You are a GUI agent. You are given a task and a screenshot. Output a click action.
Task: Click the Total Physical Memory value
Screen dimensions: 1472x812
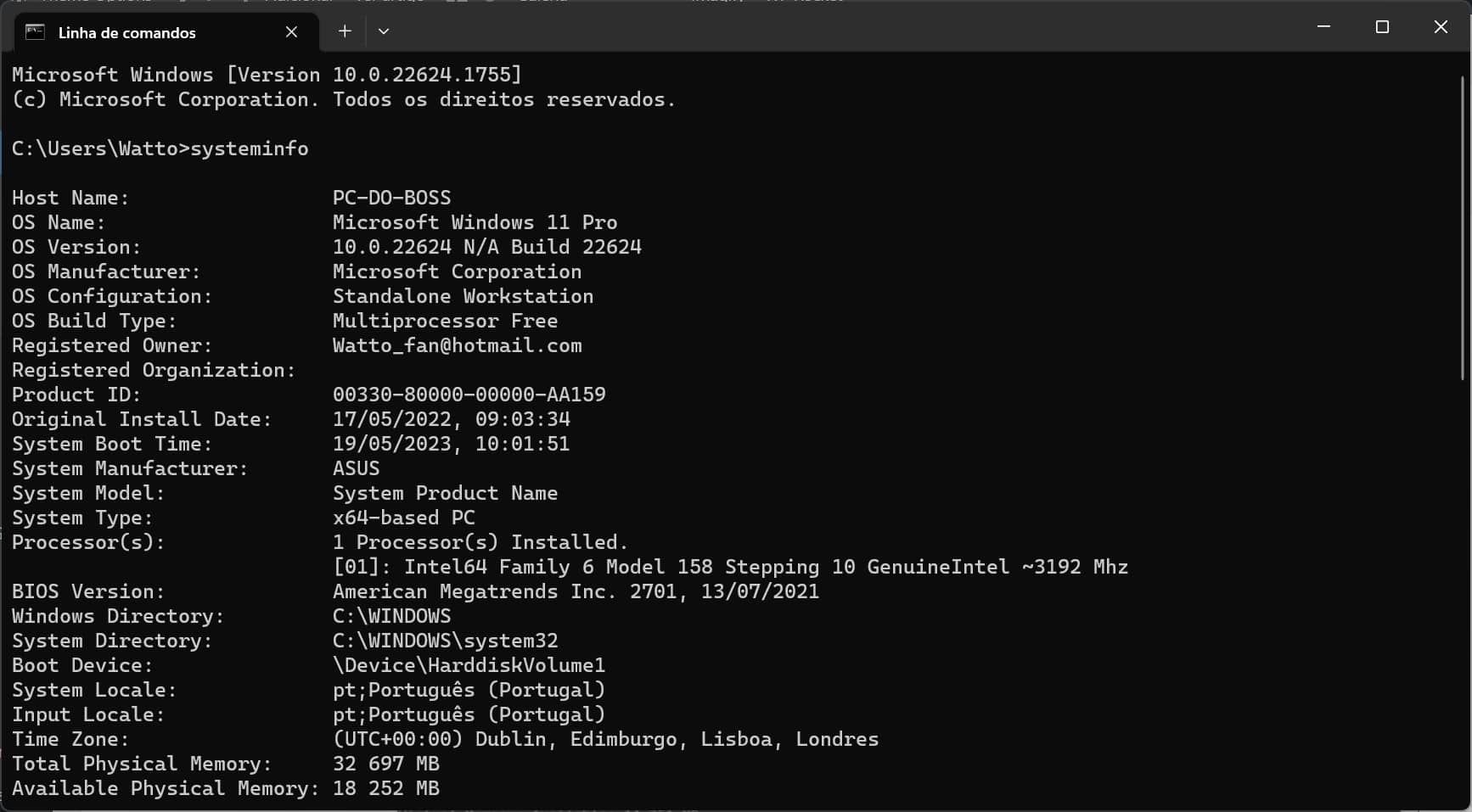coord(385,764)
